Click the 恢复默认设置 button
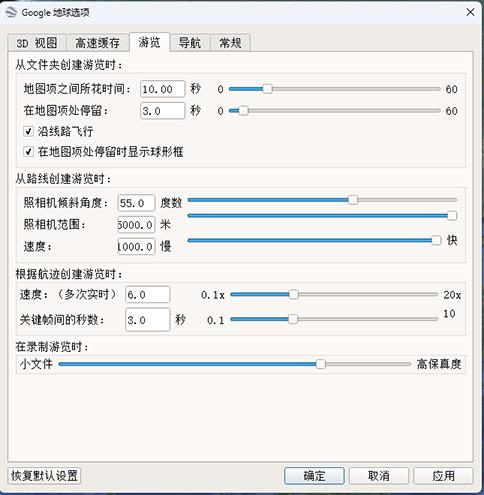484x495 pixels. click(44, 475)
